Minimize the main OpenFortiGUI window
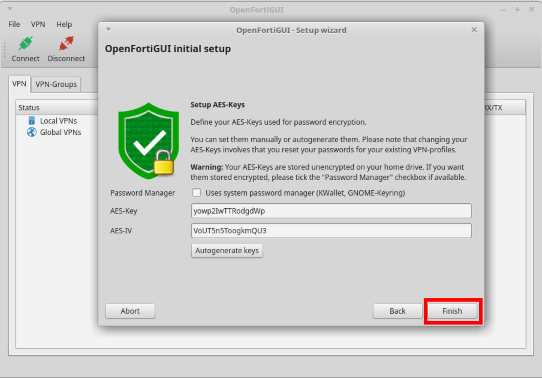Screen dimensions: 542x378 tap(503, 10)
